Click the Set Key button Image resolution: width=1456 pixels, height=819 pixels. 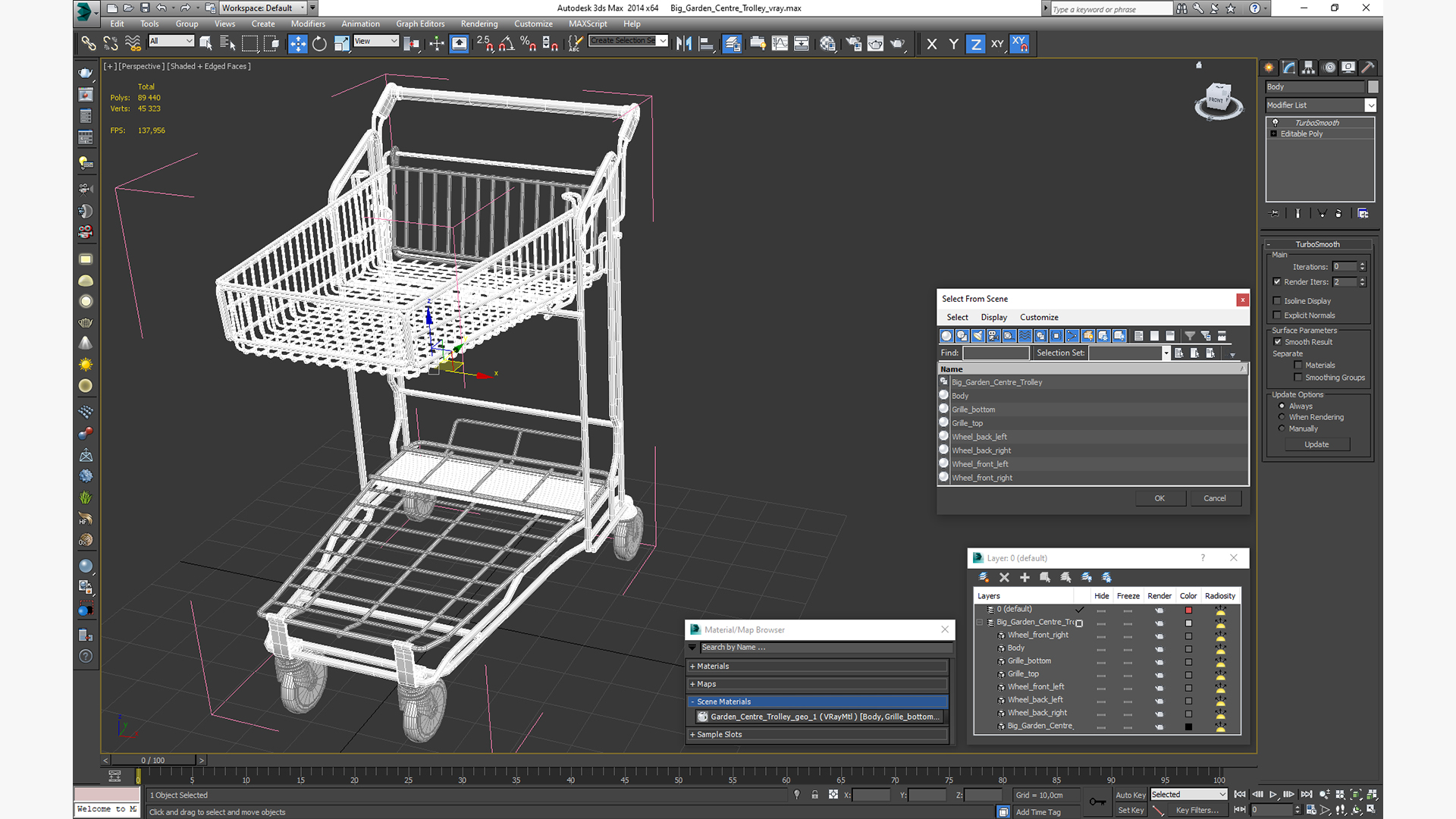pyautogui.click(x=1130, y=811)
